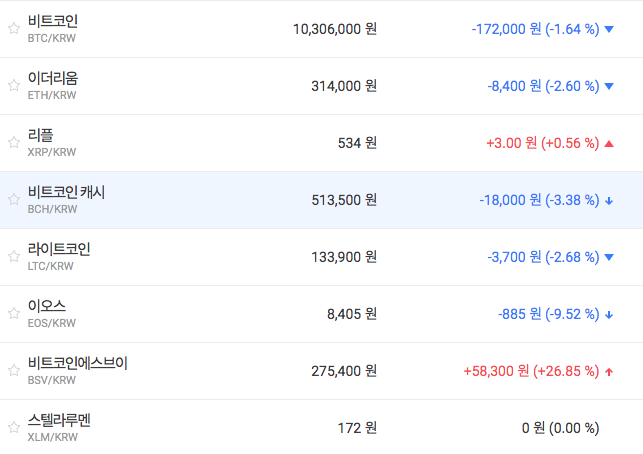This screenshot has width=643, height=454.
Task: Click the 133,900 원 Litecoin price
Action: (344, 257)
